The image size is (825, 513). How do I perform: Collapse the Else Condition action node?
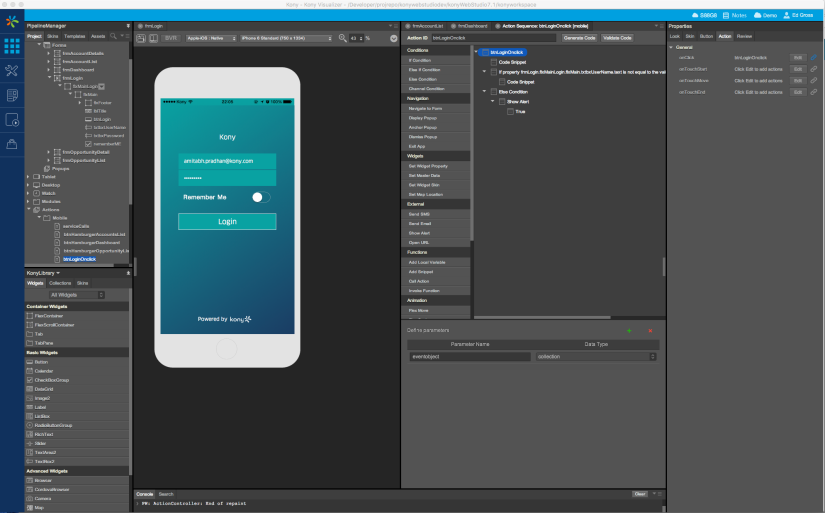[485, 92]
